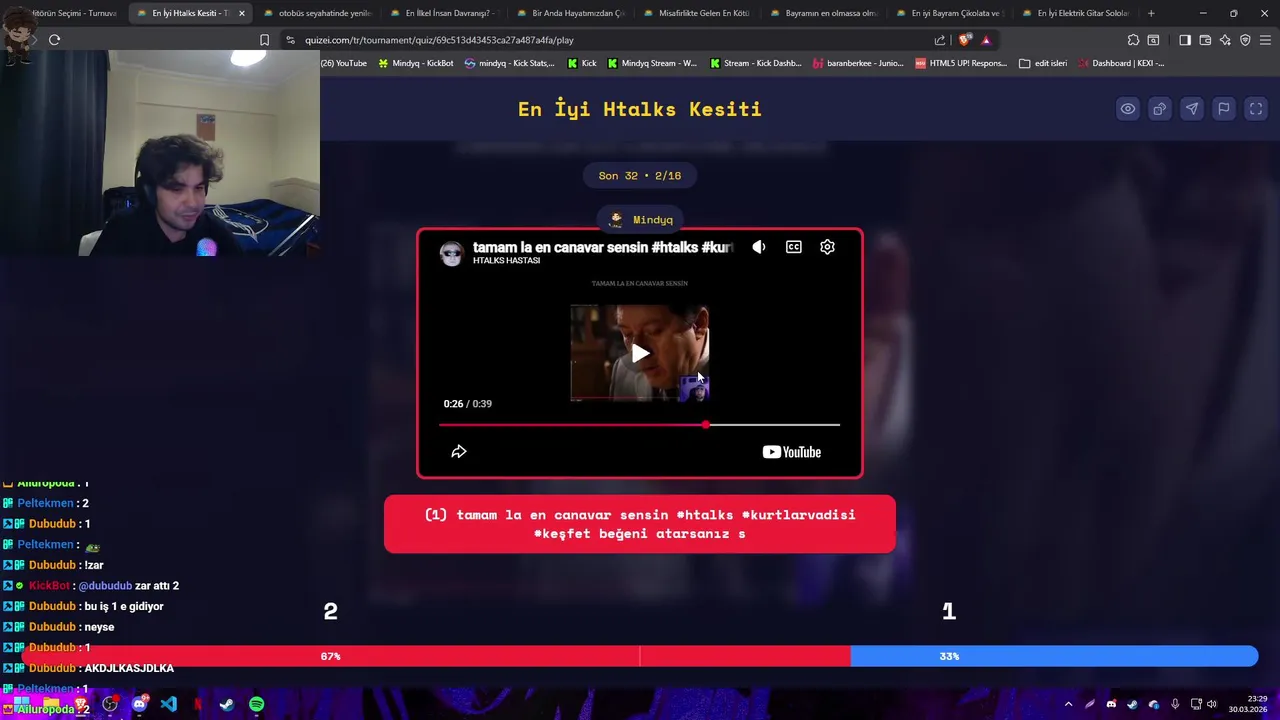Image resolution: width=1280 pixels, height=720 pixels.
Task: Open YouTube bookmark
Action: (344, 63)
